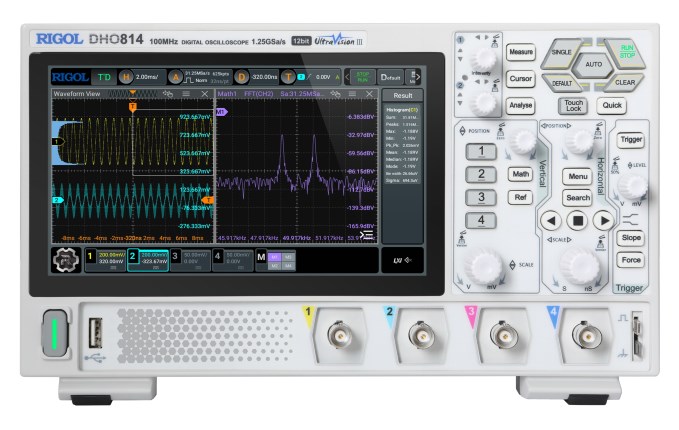Tap the on-screen Default button
The image size is (679, 430).
click(x=390, y=78)
